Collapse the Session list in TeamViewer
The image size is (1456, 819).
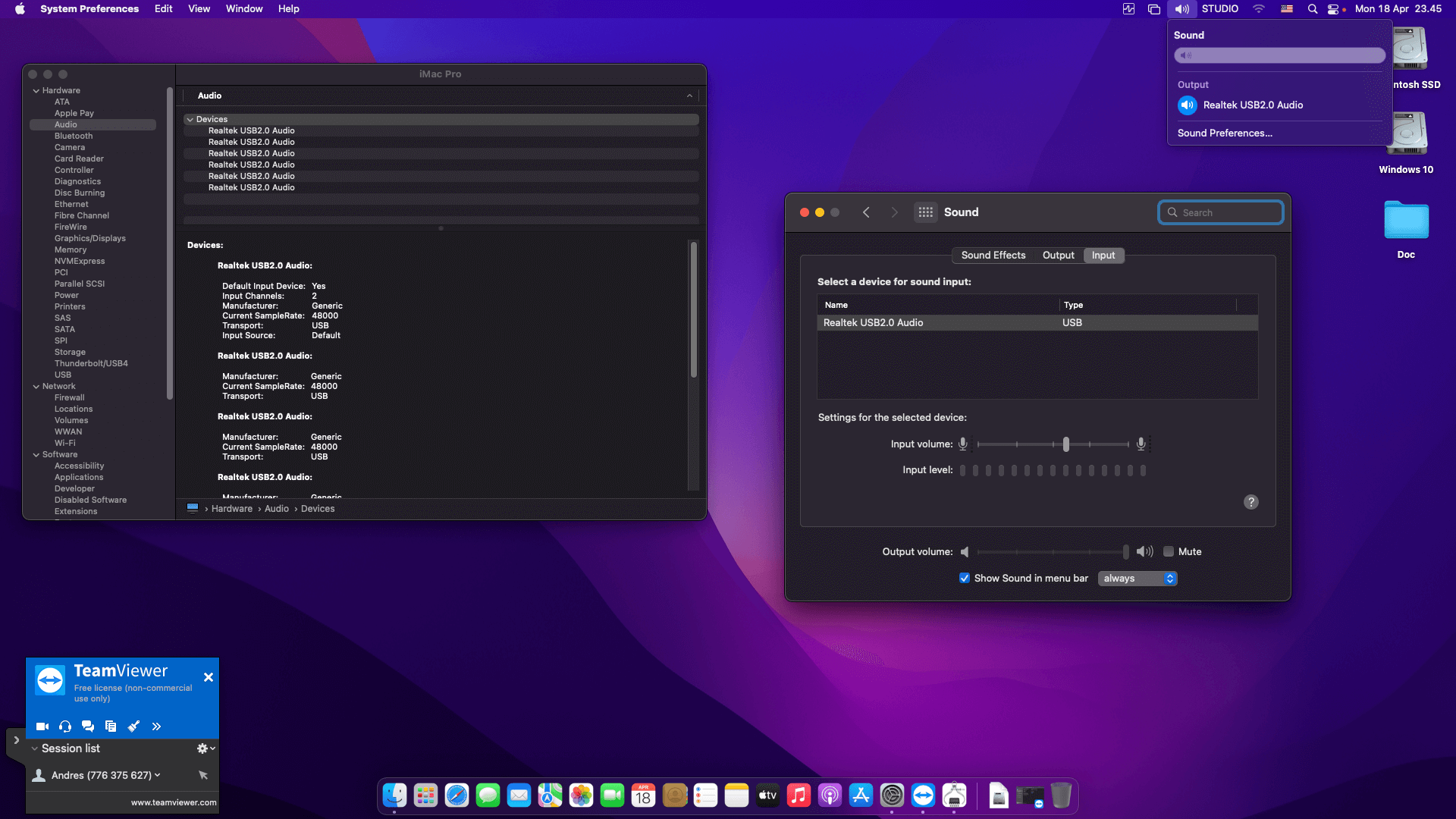click(x=34, y=748)
